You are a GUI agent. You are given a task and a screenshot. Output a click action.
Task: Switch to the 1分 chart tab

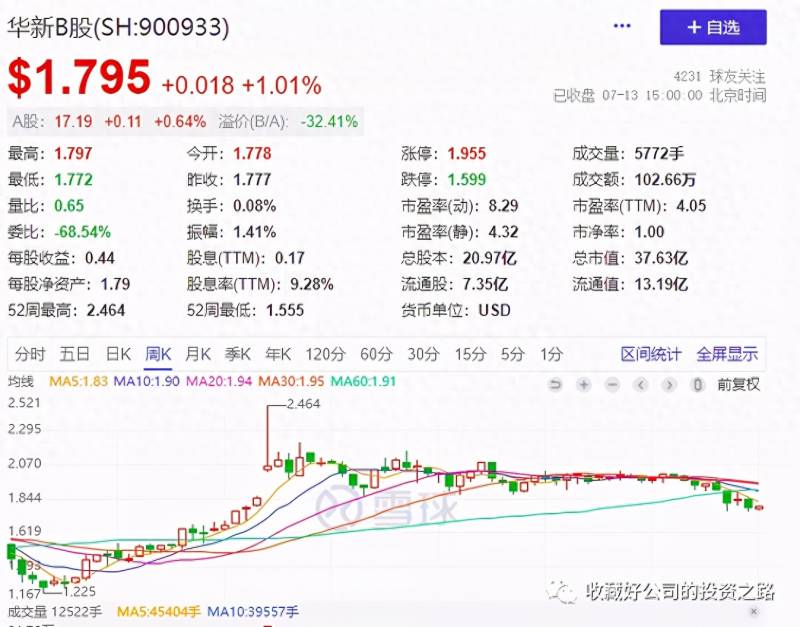(x=552, y=354)
